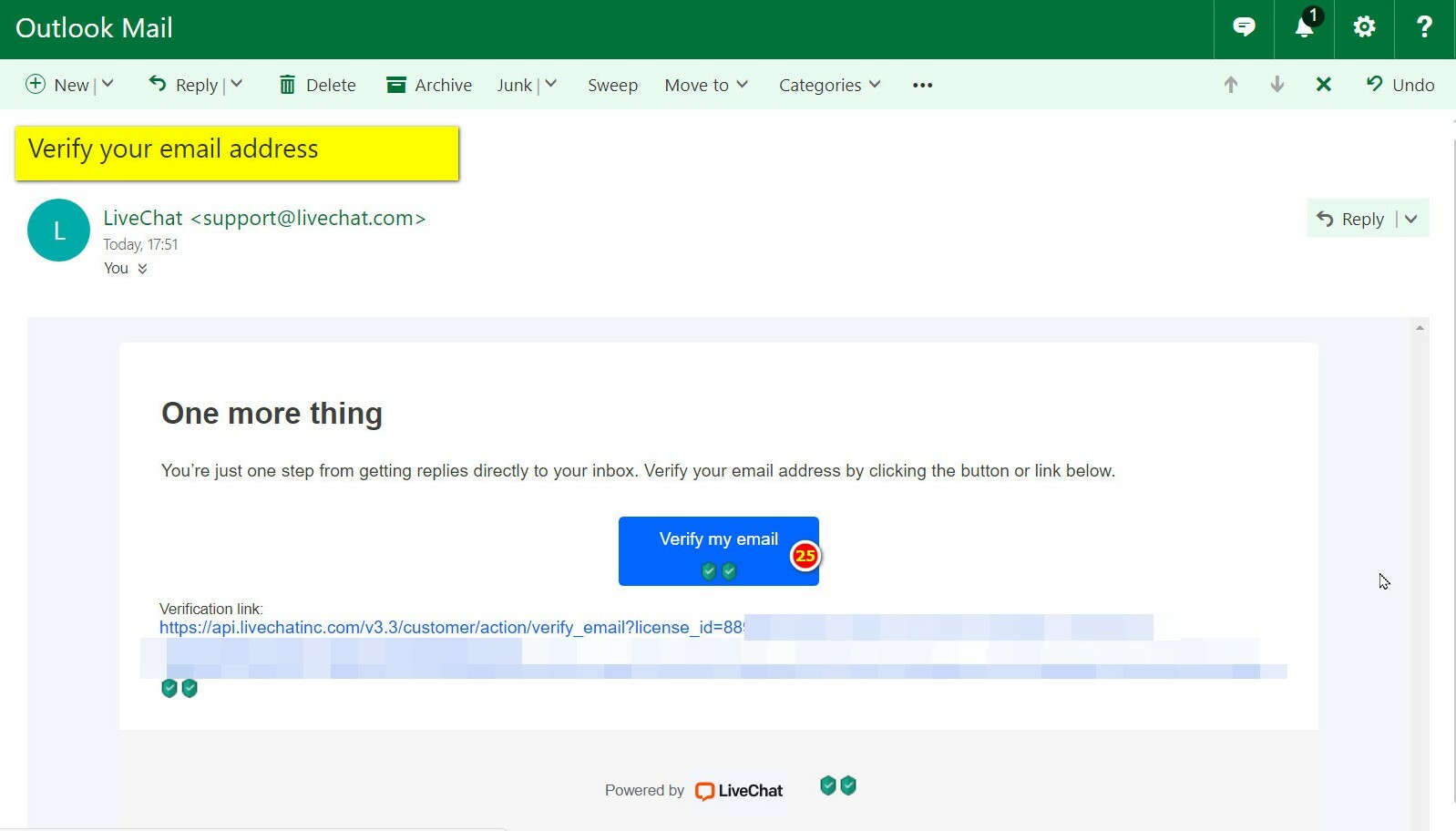Open the settings gear icon

1364,27
